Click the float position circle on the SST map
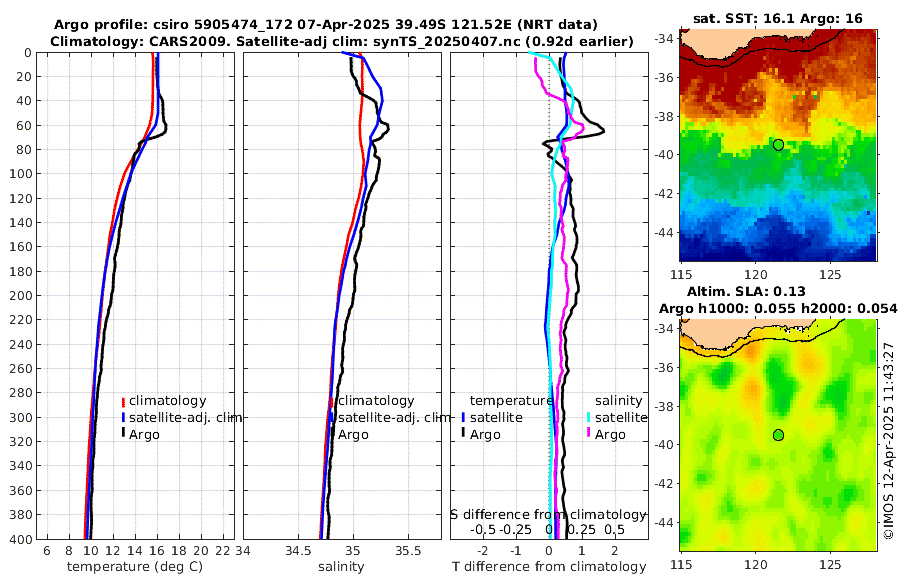The width and height of the screenshot is (900, 580). pyautogui.click(x=778, y=145)
